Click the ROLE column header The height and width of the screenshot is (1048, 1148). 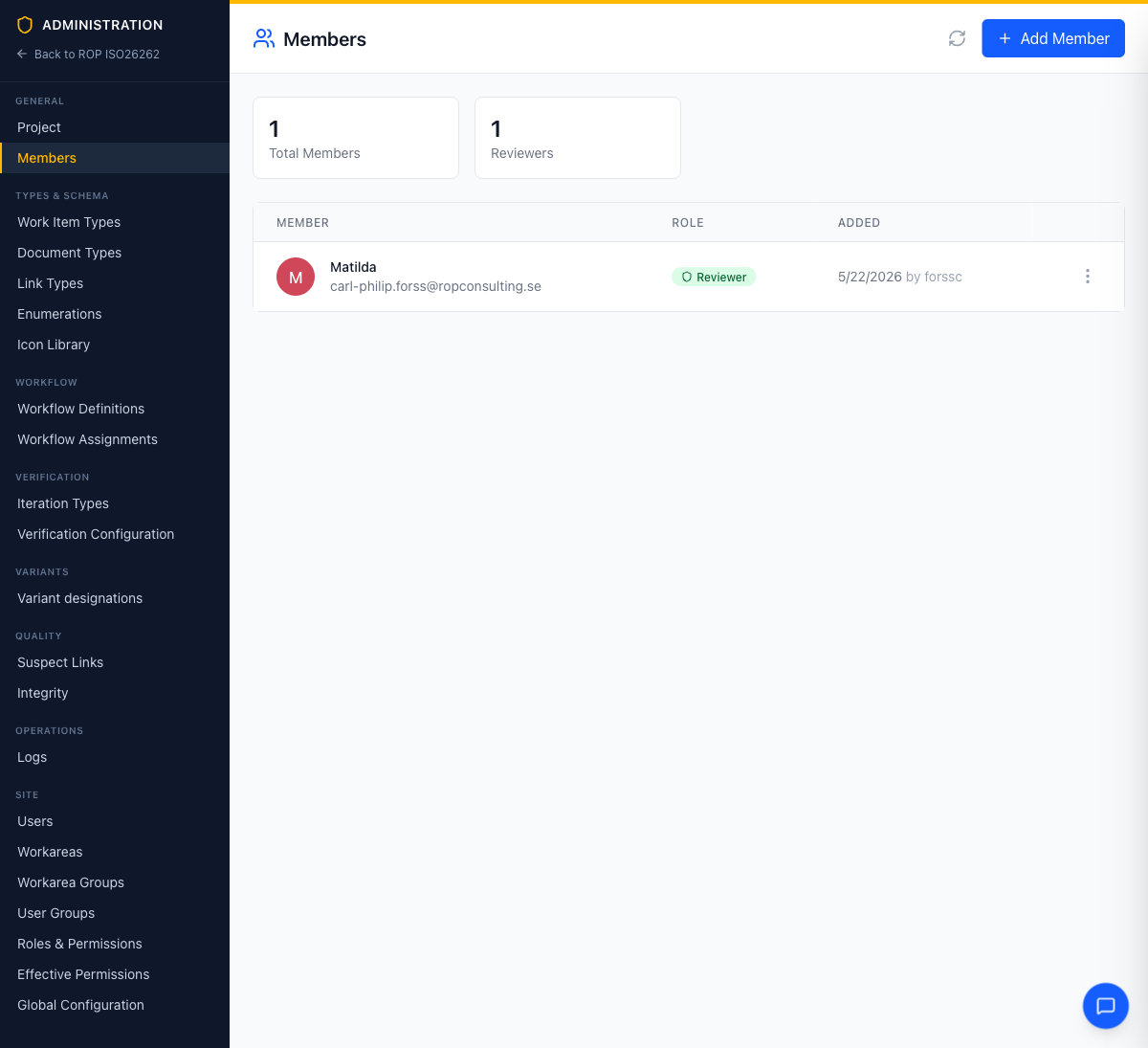[688, 223]
